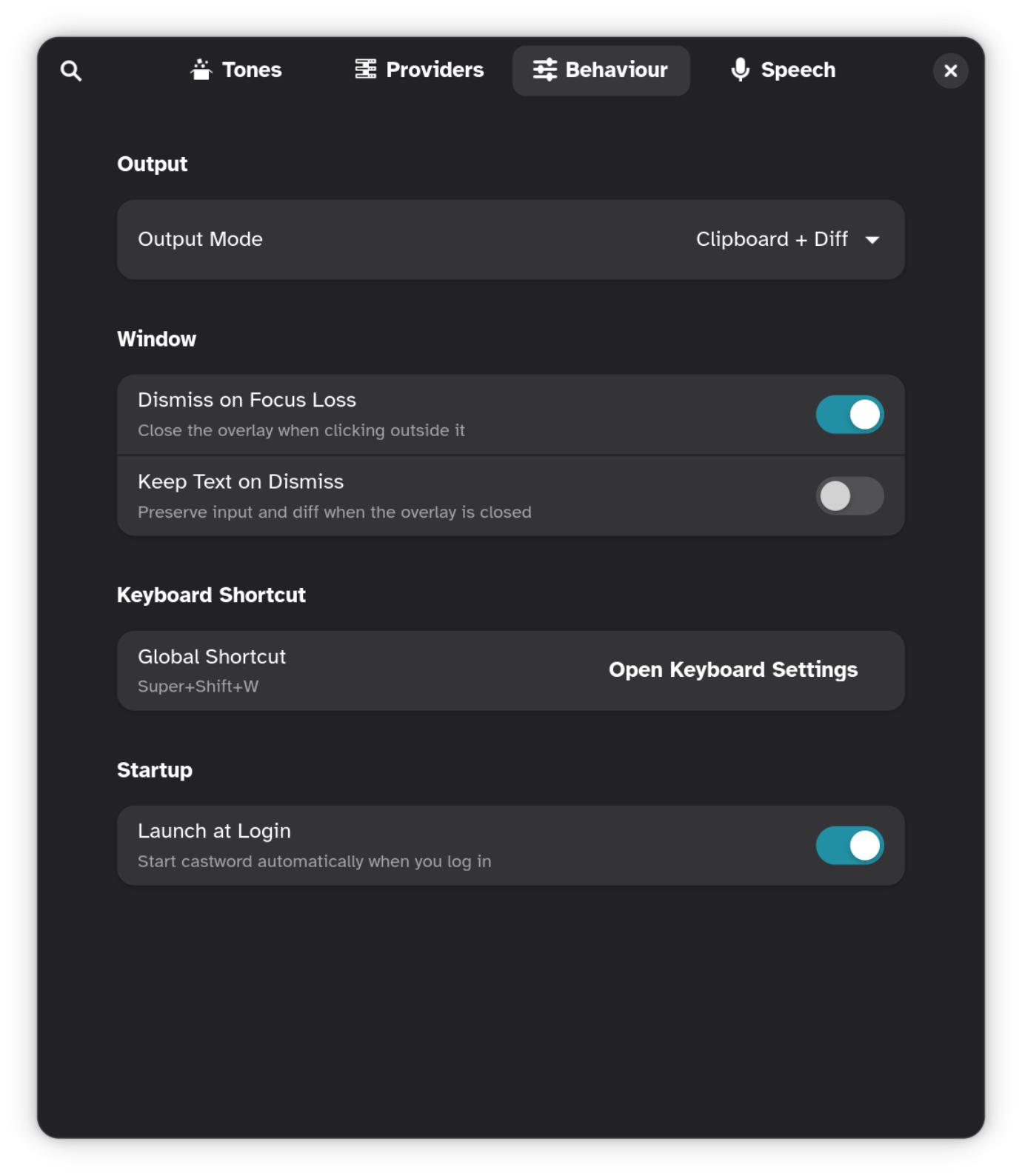Select the Providers tab

click(418, 70)
